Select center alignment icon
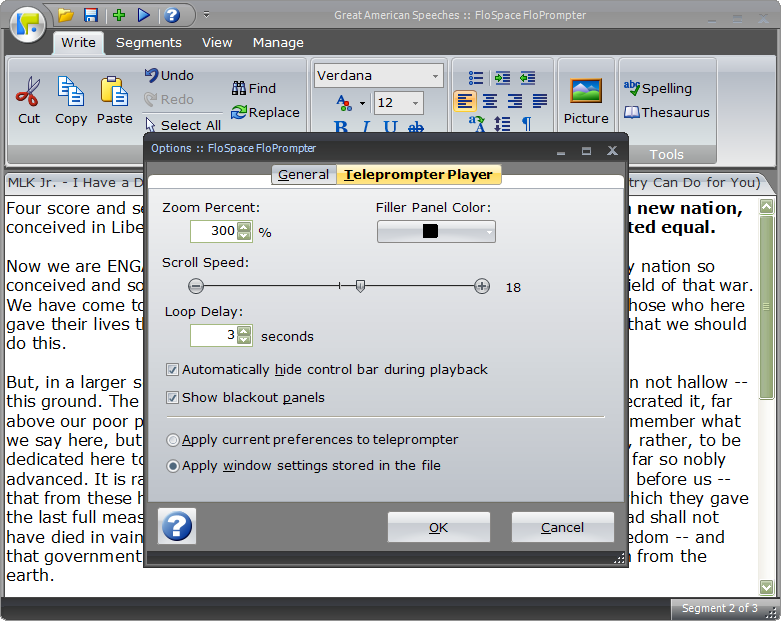This screenshot has height=621, width=781. click(490, 102)
